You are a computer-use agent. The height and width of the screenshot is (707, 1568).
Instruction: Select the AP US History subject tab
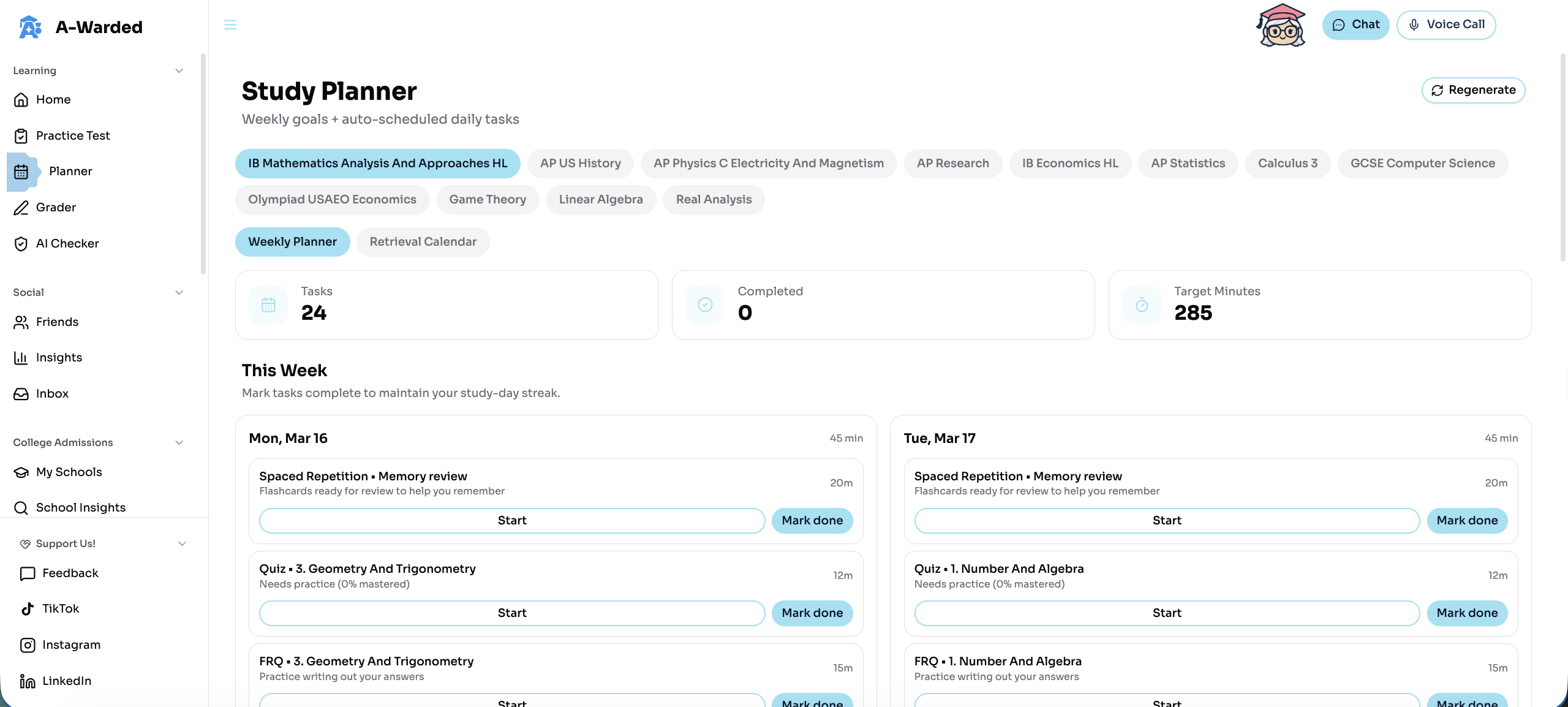click(580, 163)
